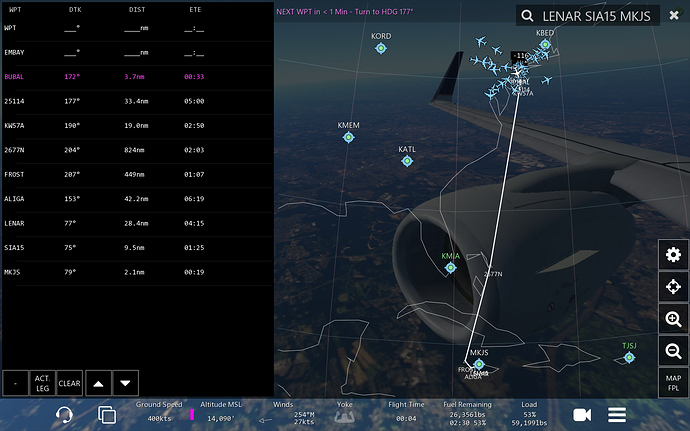Open the map settings gear
This screenshot has height=431, width=690.
point(673,254)
